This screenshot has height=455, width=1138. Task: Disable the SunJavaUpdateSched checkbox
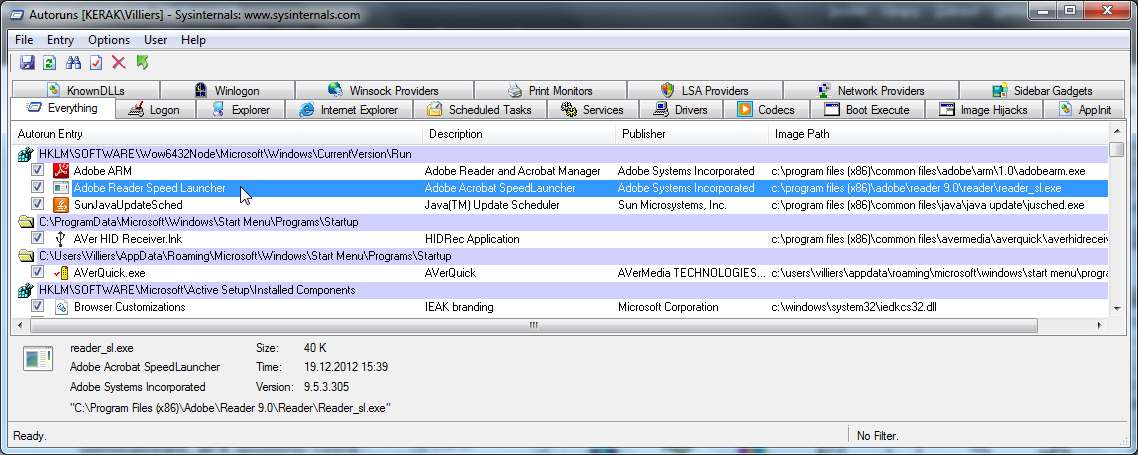(37, 205)
